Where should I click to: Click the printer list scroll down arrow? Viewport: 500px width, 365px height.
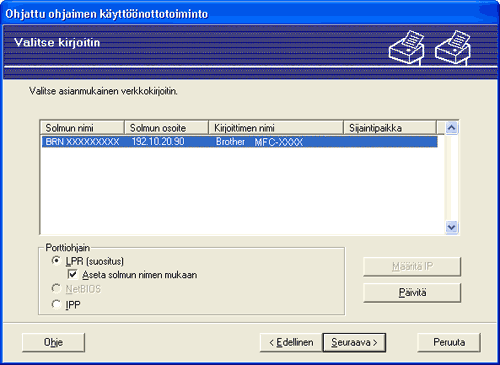tap(452, 227)
